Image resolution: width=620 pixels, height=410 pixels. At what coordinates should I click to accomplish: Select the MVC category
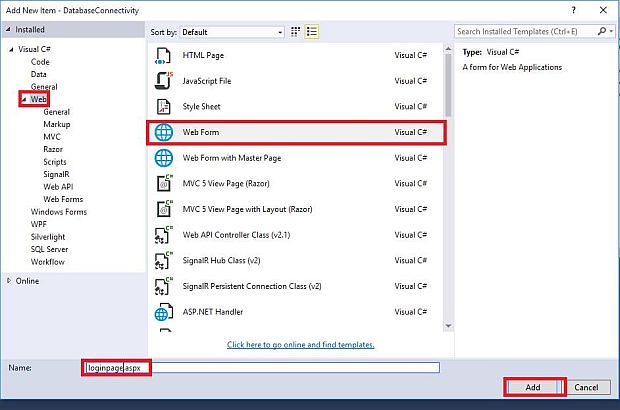pos(52,137)
